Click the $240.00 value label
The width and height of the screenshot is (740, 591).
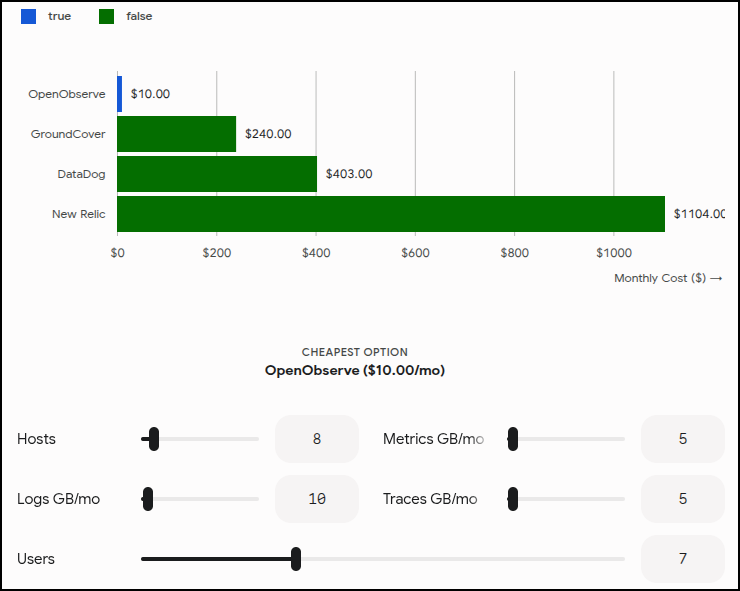click(x=268, y=134)
